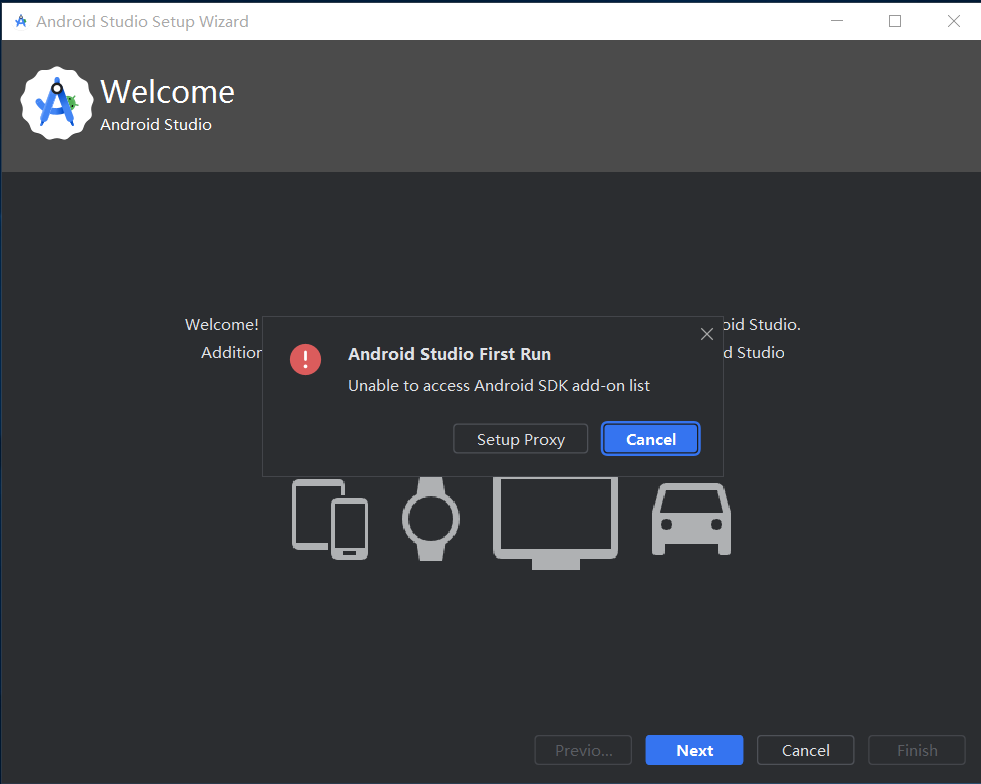Close the Setup Wizard window
981x784 pixels.
953,21
